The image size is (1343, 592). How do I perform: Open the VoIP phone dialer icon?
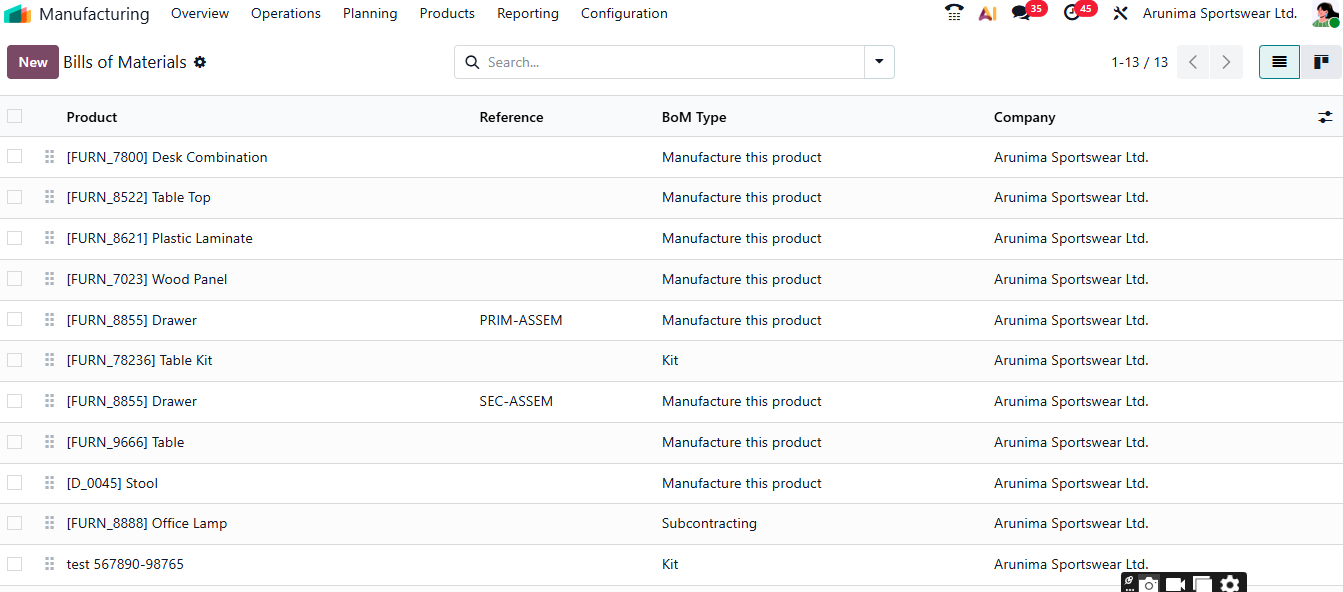[954, 13]
